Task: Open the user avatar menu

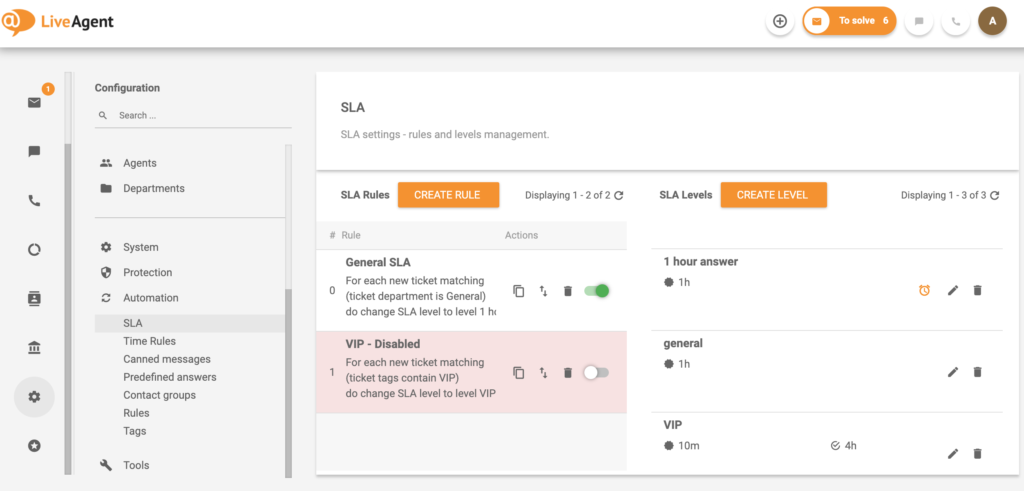Action: 992,21
